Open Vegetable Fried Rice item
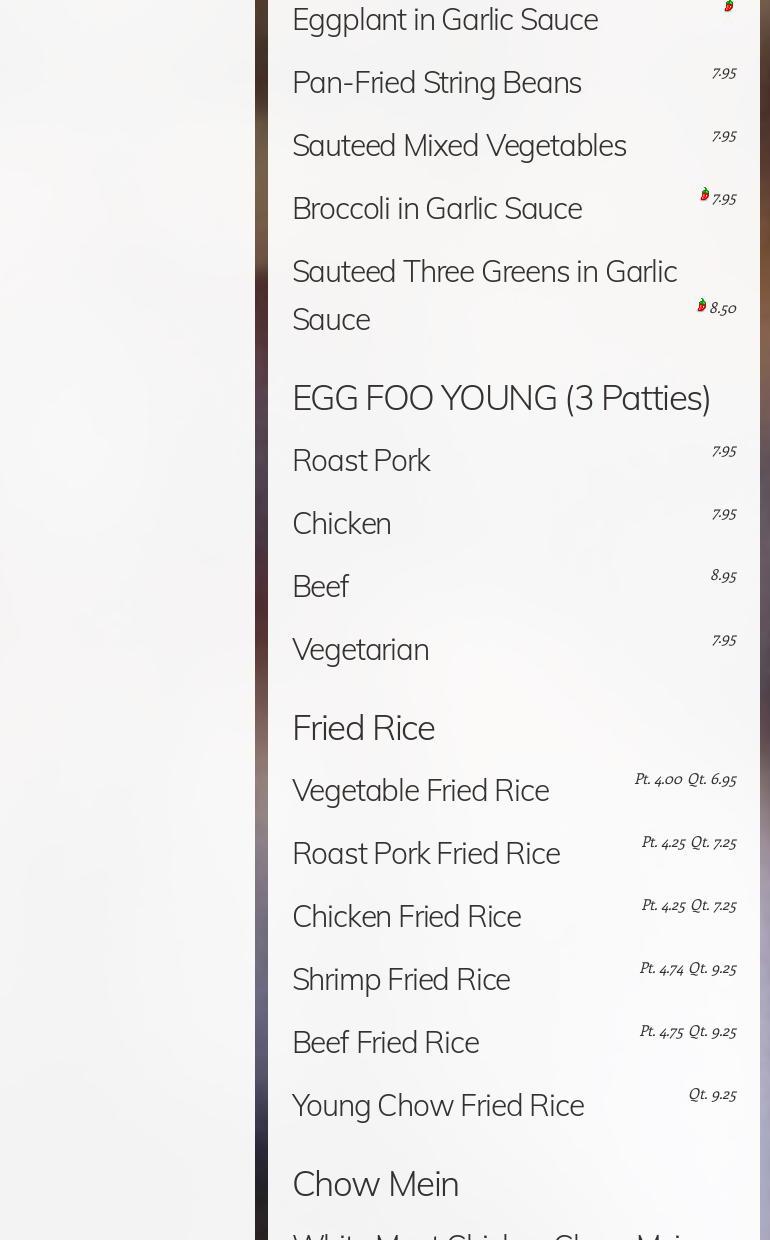Screen dimensions: 770x1240 coord(420,791)
